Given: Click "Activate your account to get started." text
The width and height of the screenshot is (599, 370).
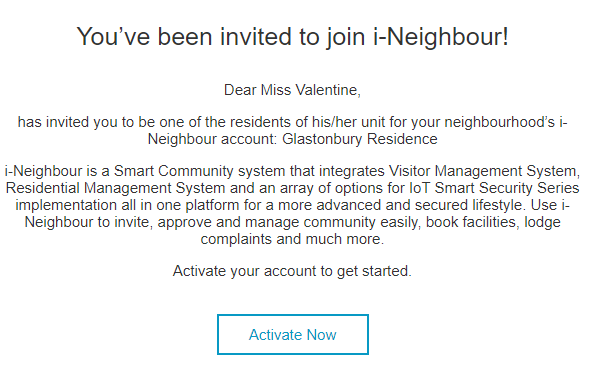Looking at the screenshot, I should (x=292, y=271).
